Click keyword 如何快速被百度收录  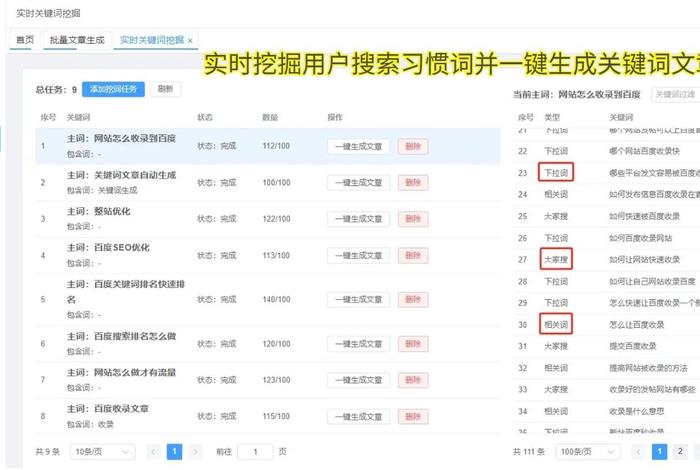[x=644, y=216]
